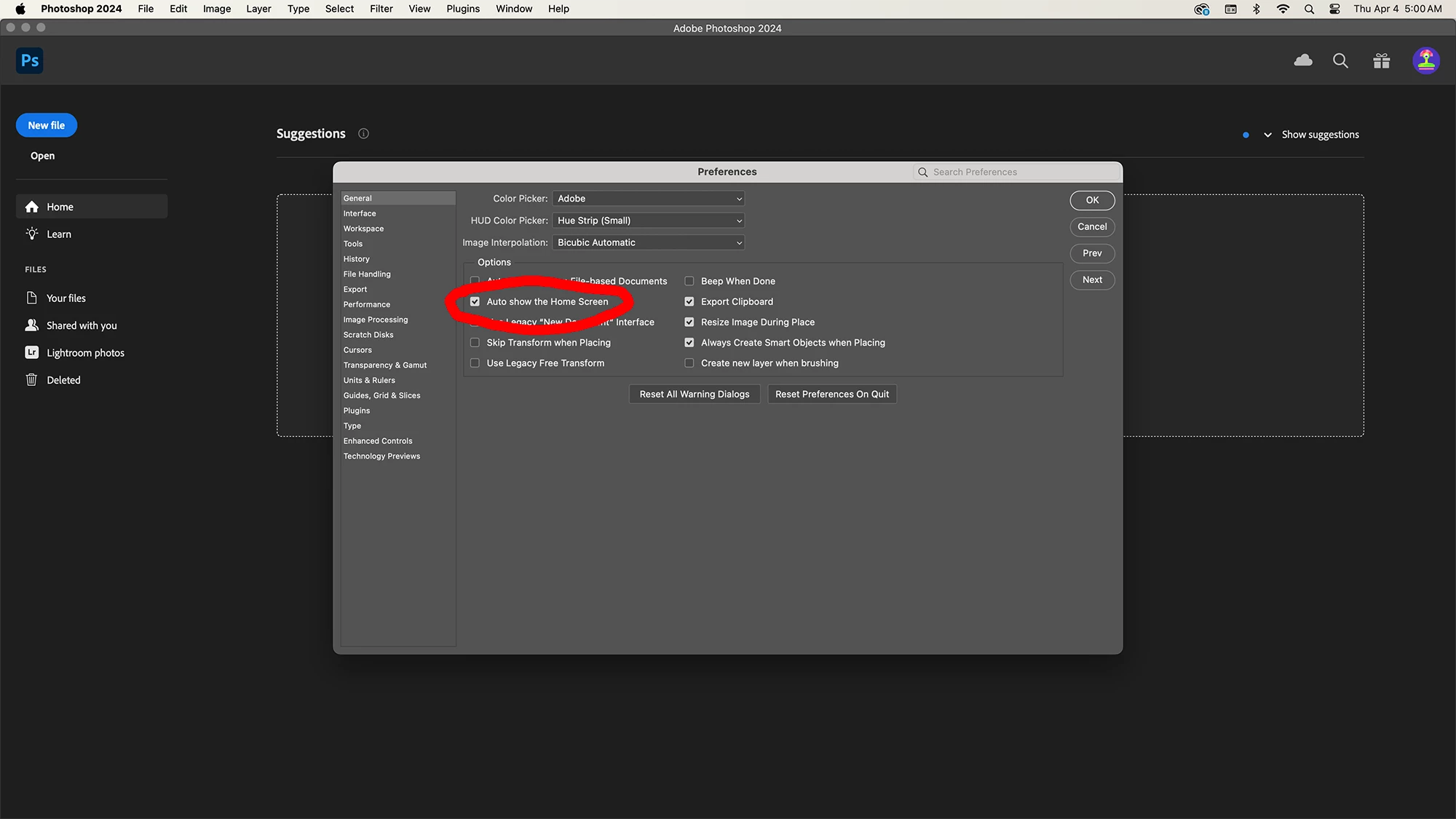Uncheck Auto show the Home Screen

[x=475, y=301]
